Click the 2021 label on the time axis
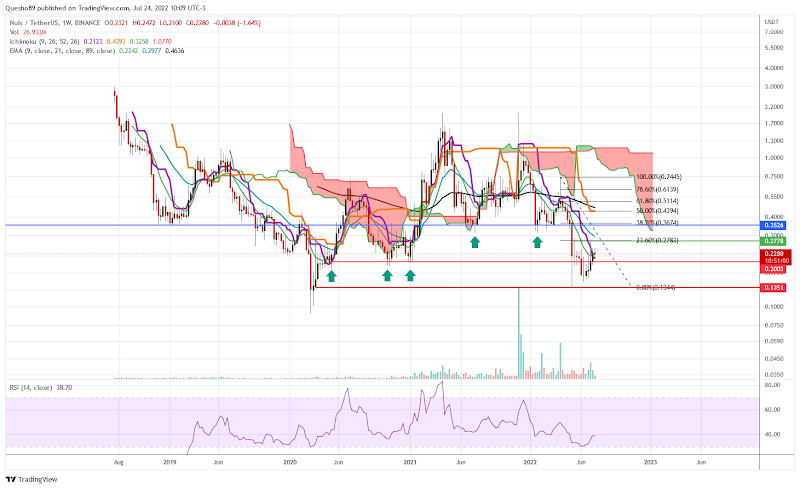The height and width of the screenshot is (489, 800). pos(410,462)
